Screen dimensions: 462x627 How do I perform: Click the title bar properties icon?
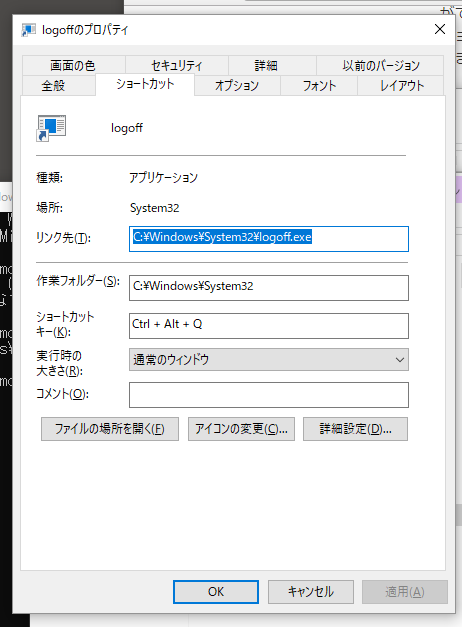coord(28,30)
